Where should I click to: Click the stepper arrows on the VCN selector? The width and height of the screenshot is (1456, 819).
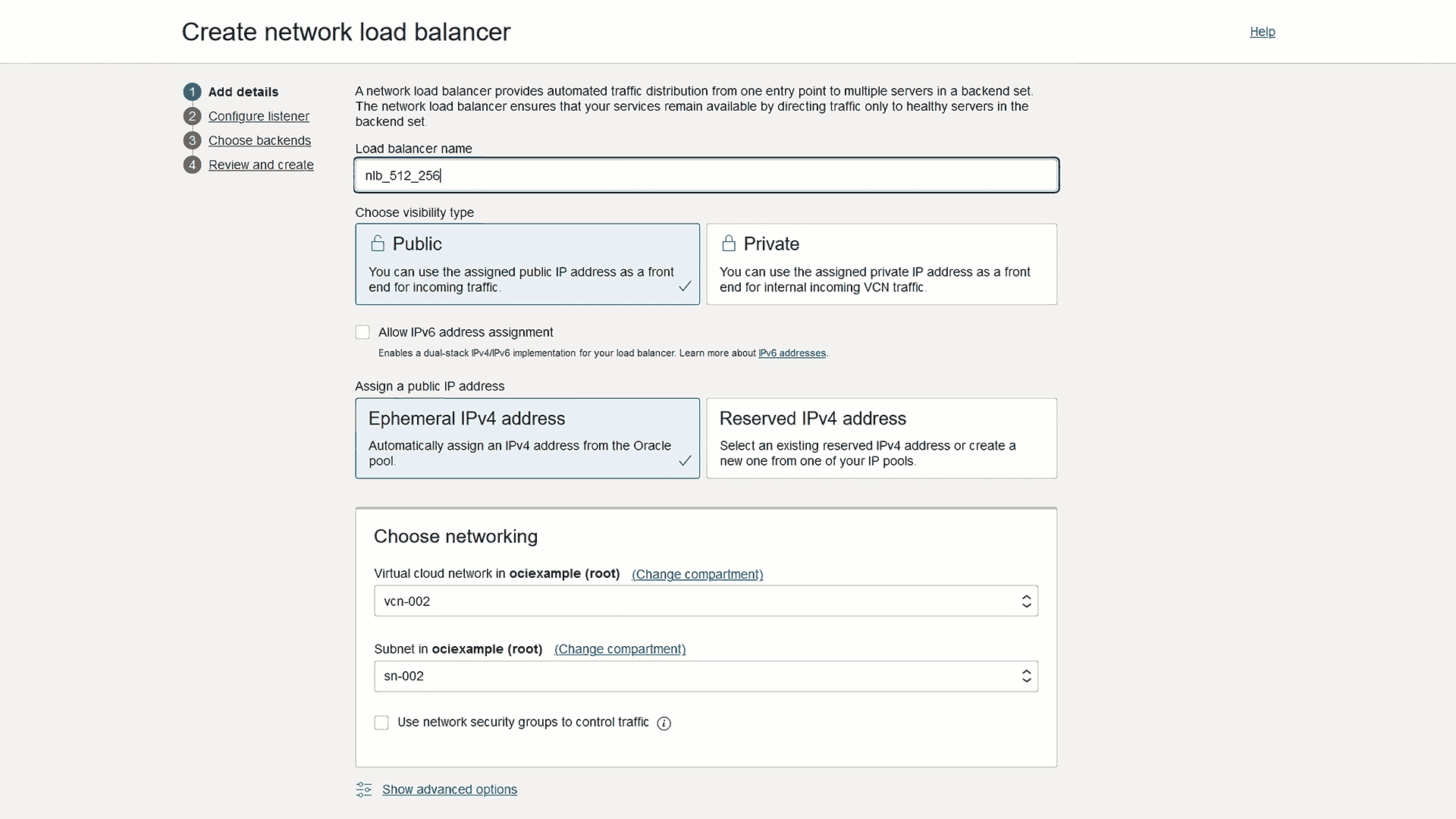[x=1025, y=601]
